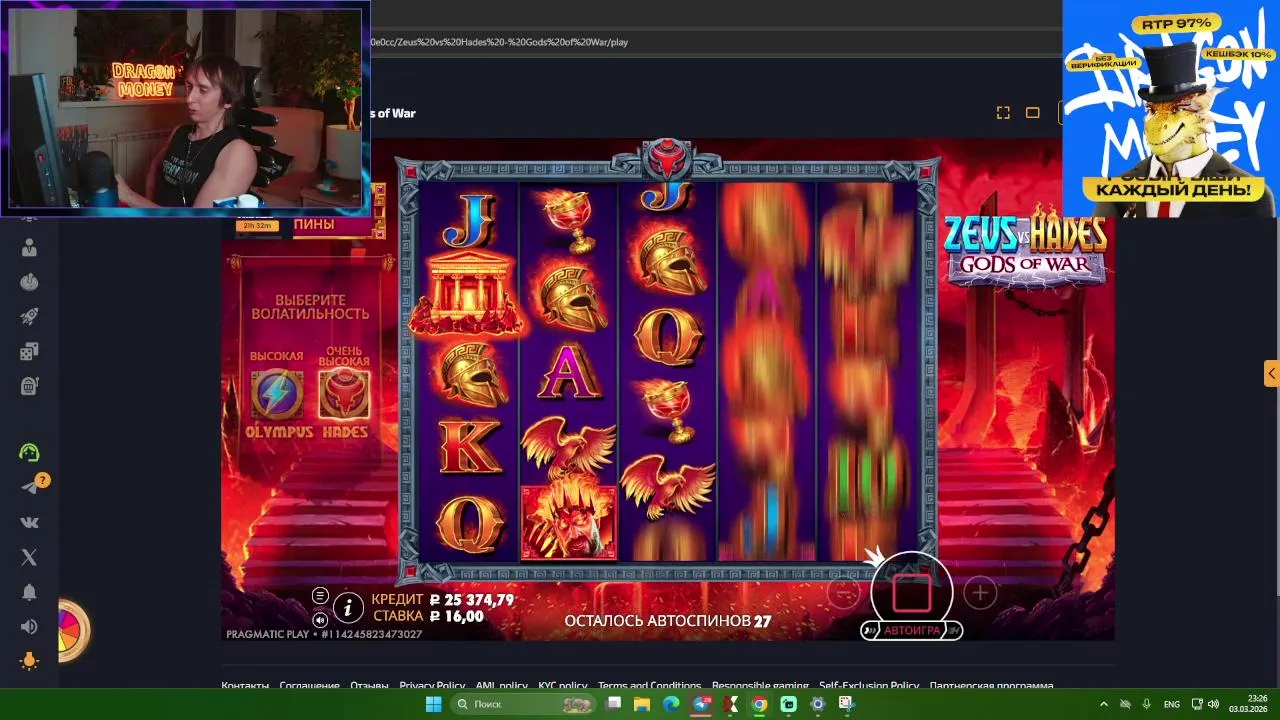Open the KYC policy footer link
This screenshot has width=1280, height=720.
[562, 686]
